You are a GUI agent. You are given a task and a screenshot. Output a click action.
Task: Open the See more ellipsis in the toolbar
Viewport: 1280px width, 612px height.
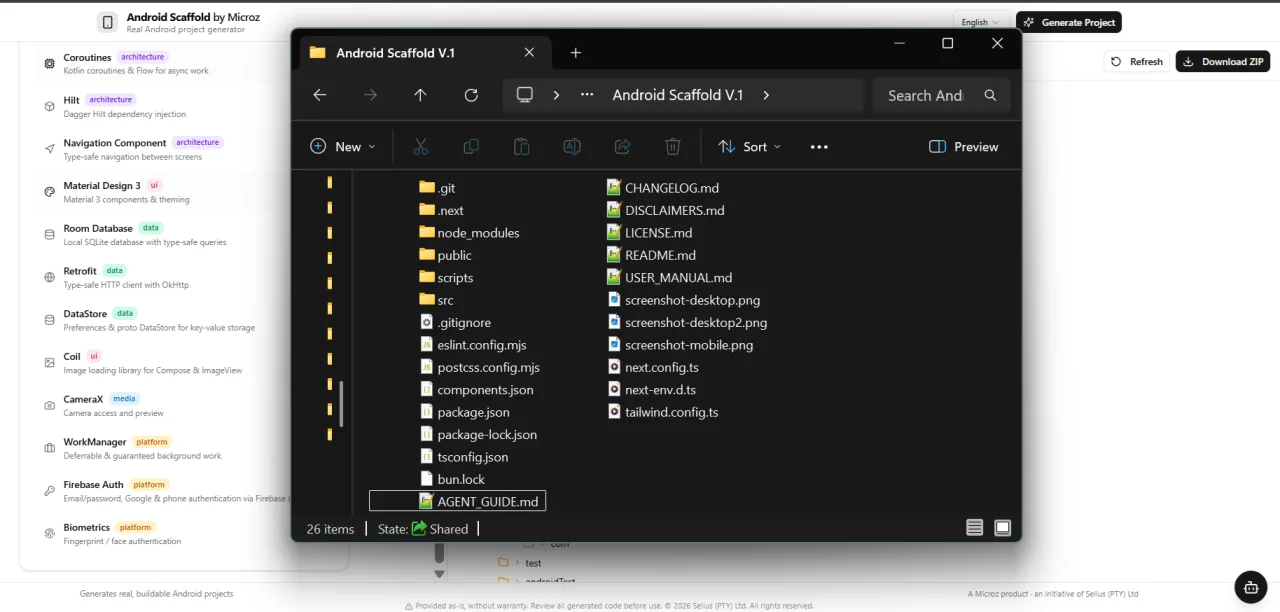[x=819, y=147]
